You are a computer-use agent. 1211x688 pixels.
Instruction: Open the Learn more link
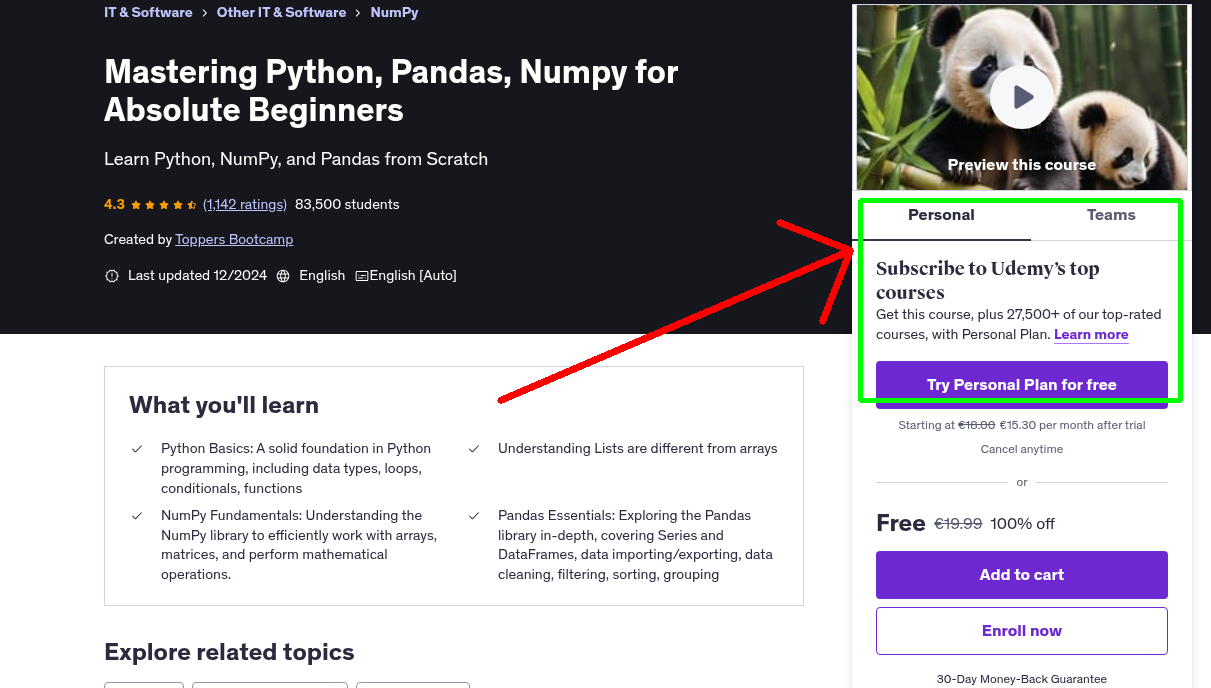[1090, 334]
